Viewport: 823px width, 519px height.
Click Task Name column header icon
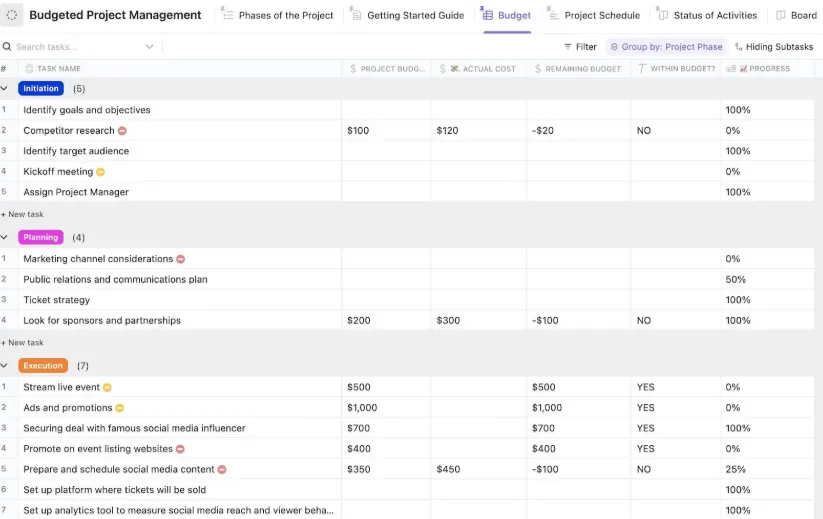tap(29, 68)
